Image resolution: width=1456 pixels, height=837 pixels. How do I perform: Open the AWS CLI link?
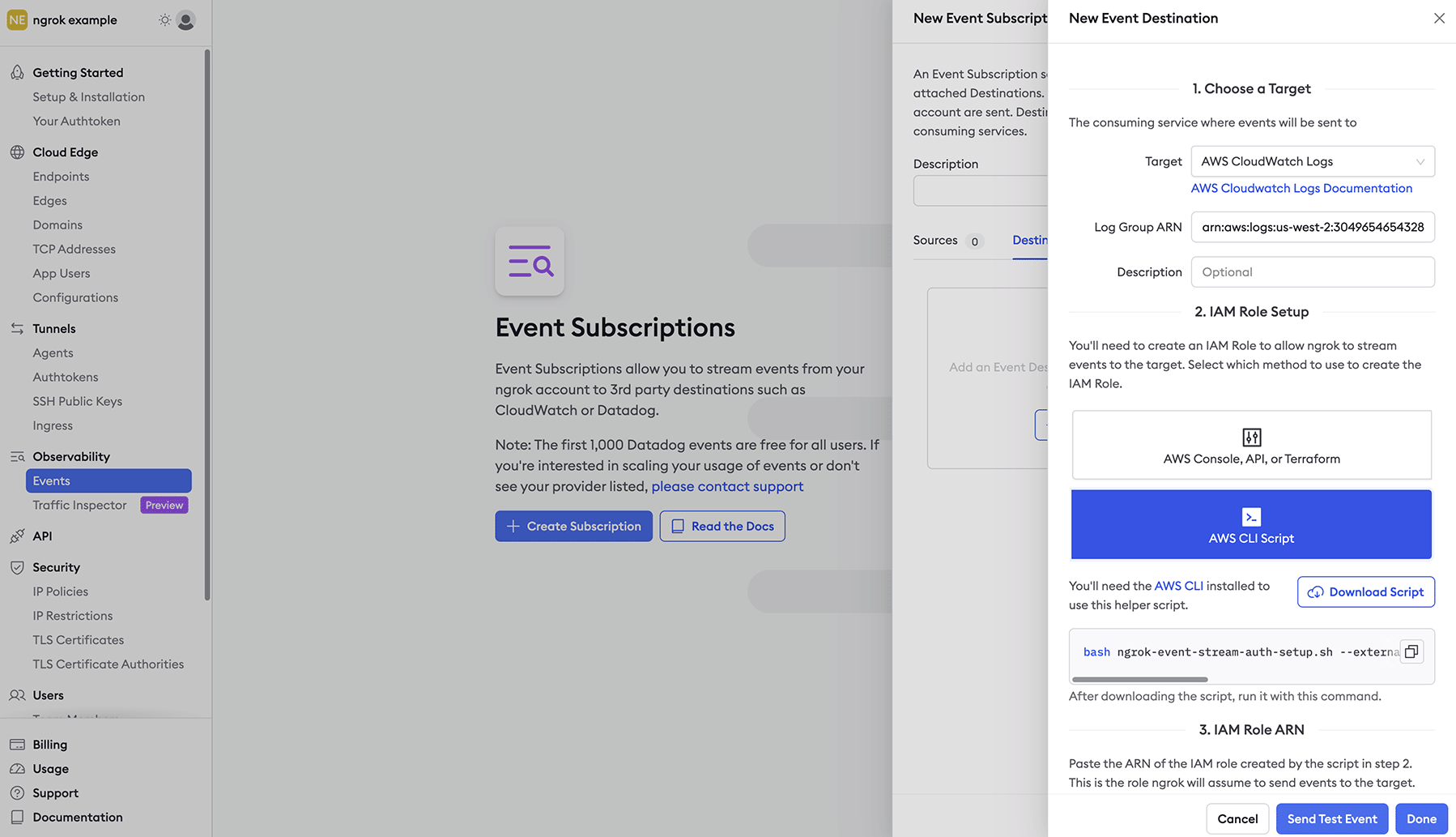click(x=1178, y=586)
